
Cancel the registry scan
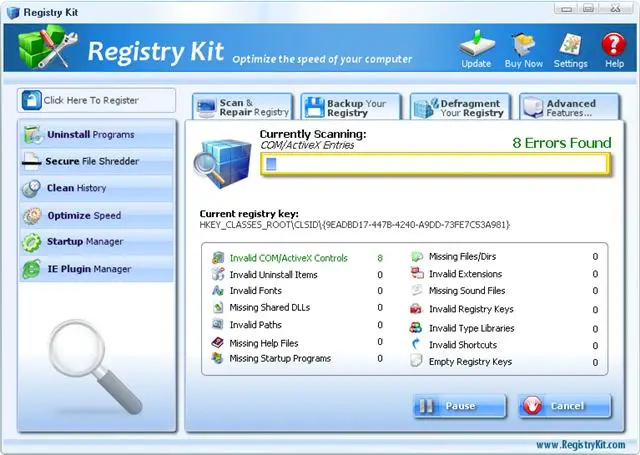click(x=565, y=406)
